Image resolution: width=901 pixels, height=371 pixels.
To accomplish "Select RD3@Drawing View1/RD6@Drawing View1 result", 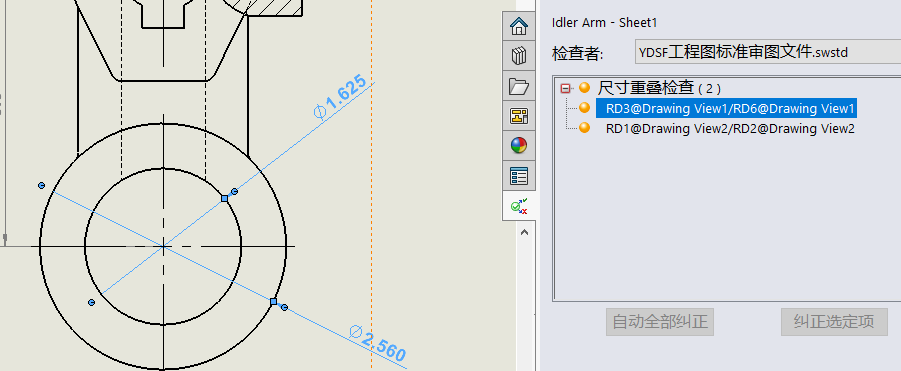I will [x=726, y=108].
